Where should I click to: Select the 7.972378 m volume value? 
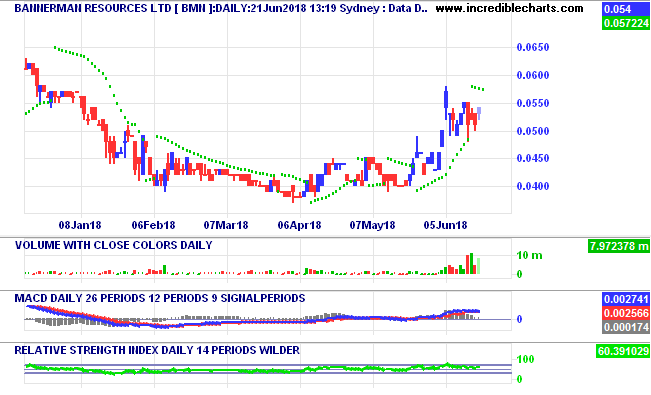(619, 246)
